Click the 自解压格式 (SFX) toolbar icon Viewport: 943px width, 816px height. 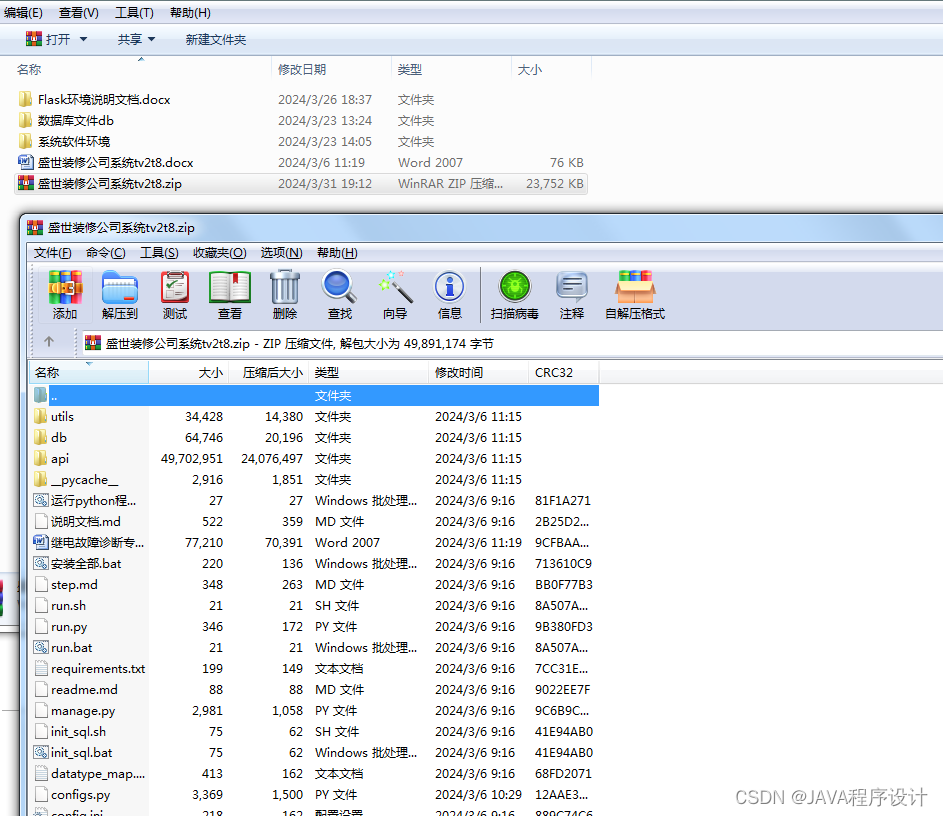(x=635, y=295)
